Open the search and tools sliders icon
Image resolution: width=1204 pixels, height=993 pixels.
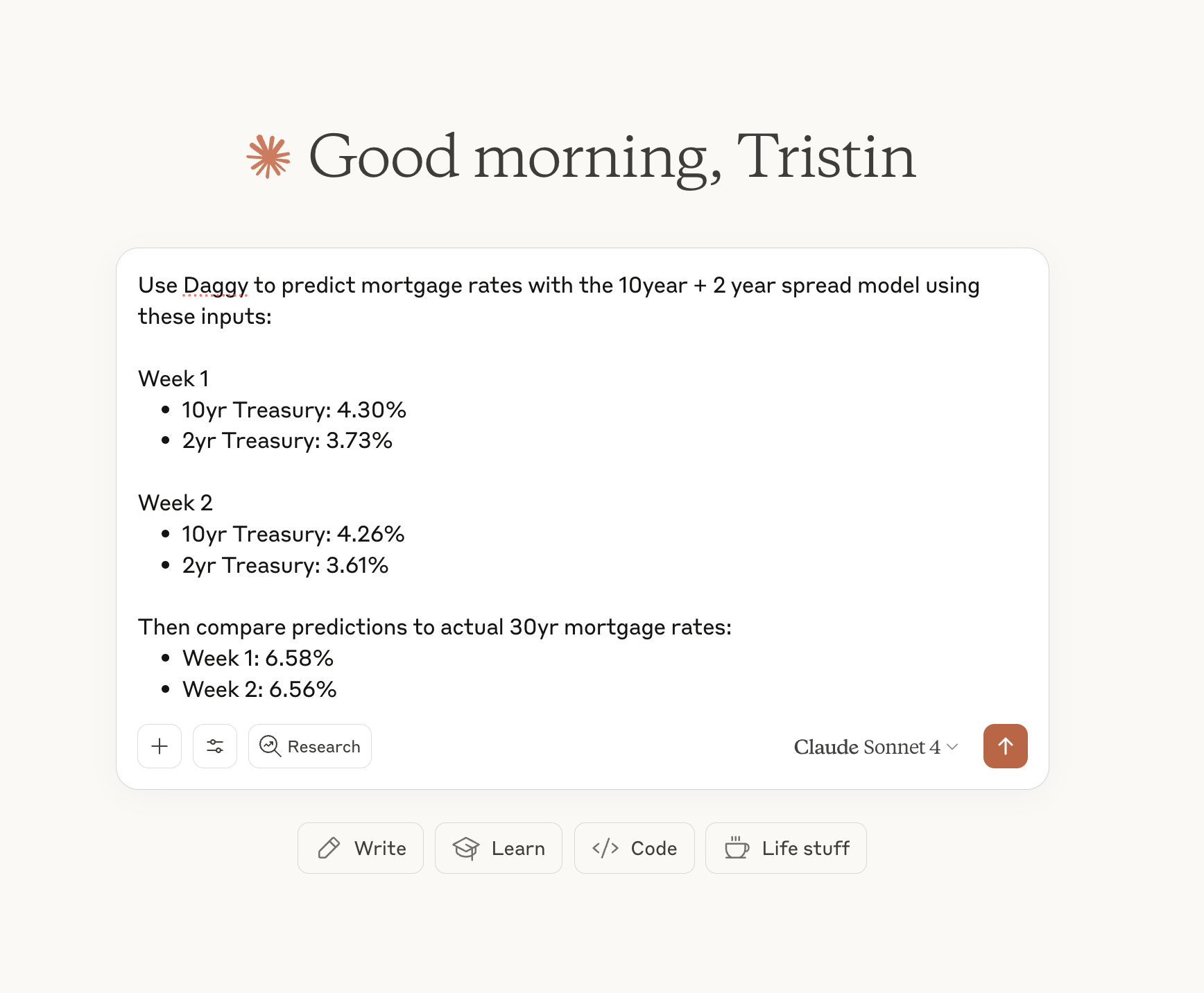pos(215,746)
